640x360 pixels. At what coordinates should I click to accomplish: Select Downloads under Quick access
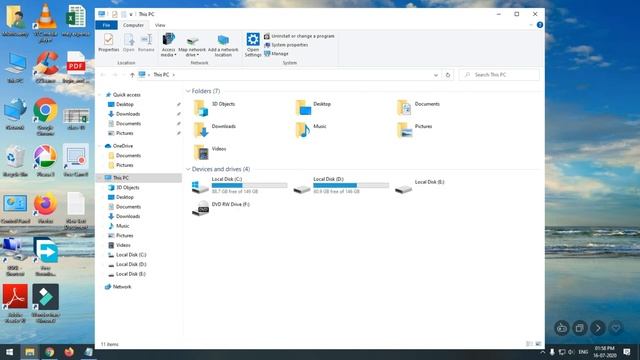124,114
